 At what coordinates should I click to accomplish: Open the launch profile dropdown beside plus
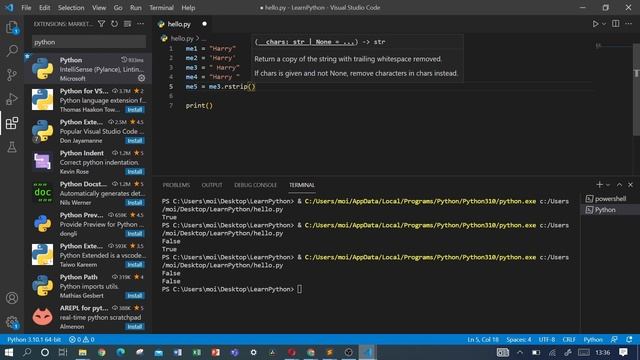608,185
